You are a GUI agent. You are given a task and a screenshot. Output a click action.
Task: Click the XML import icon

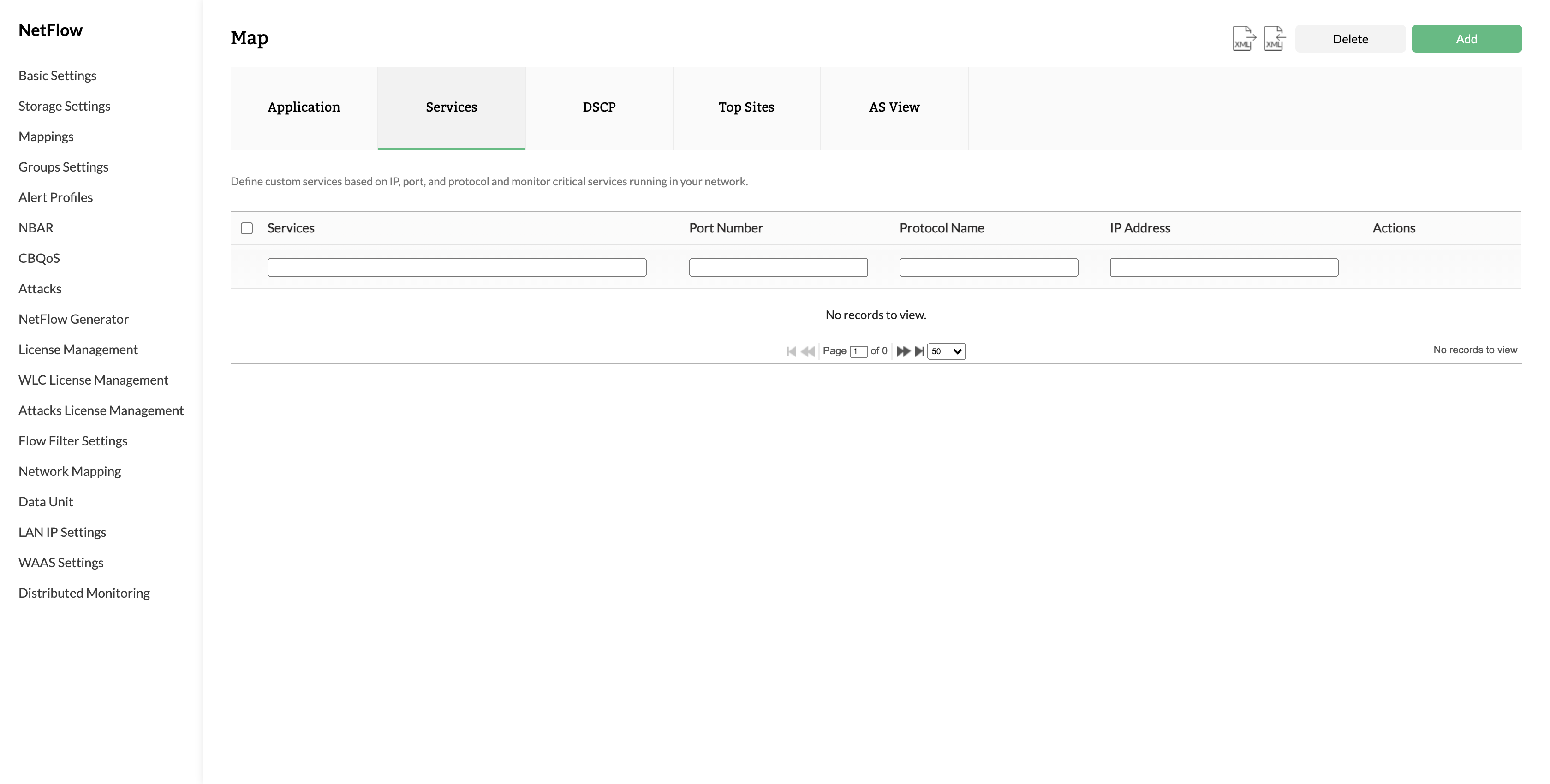(1275, 38)
